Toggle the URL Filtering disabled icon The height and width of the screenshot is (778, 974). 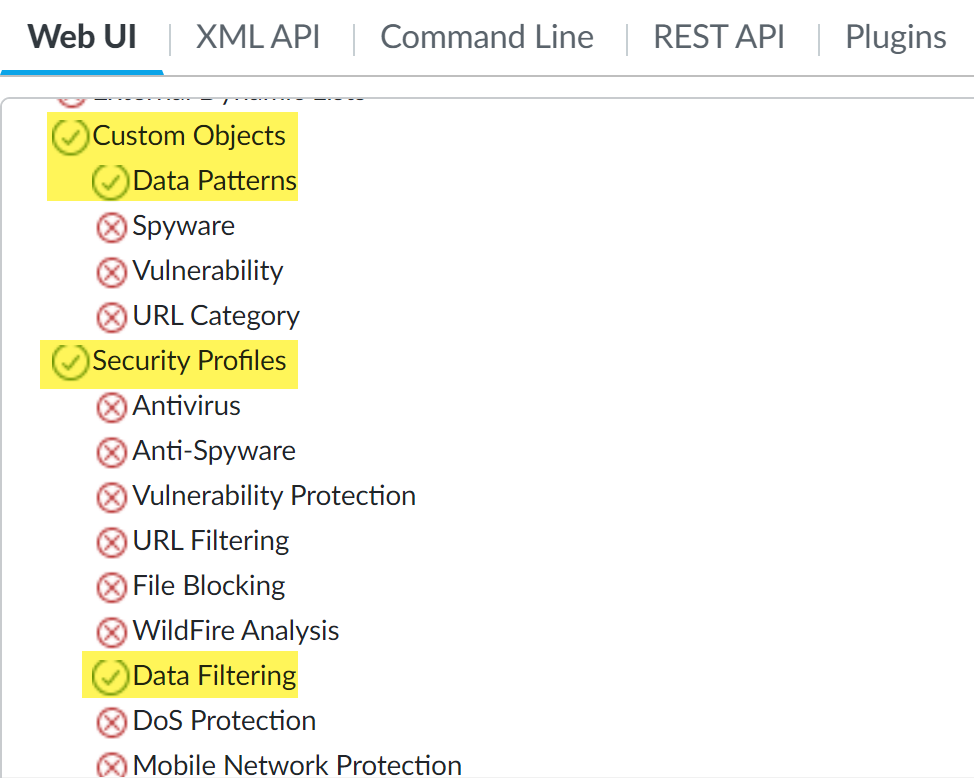111,542
